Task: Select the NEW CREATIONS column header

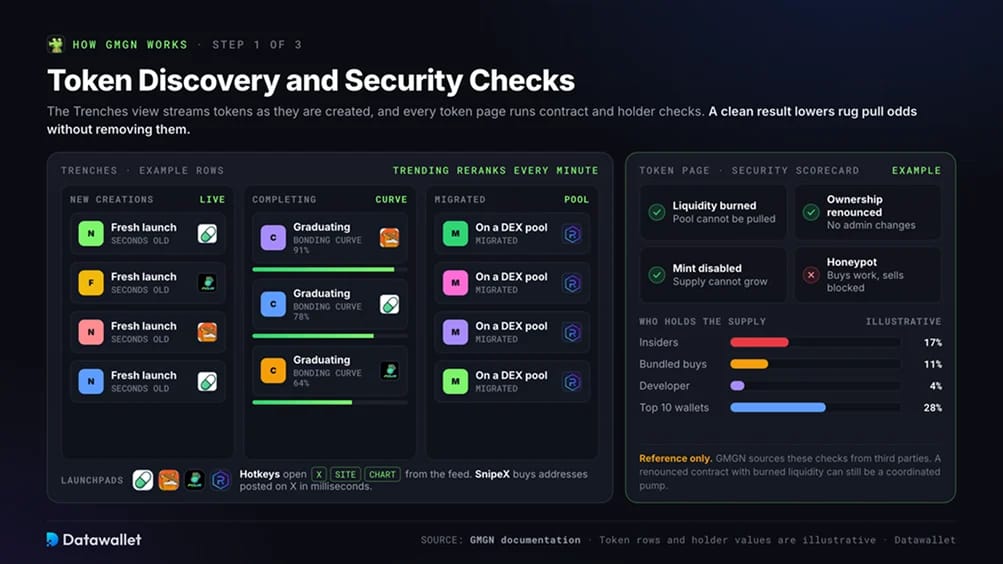Action: pyautogui.click(x=111, y=200)
